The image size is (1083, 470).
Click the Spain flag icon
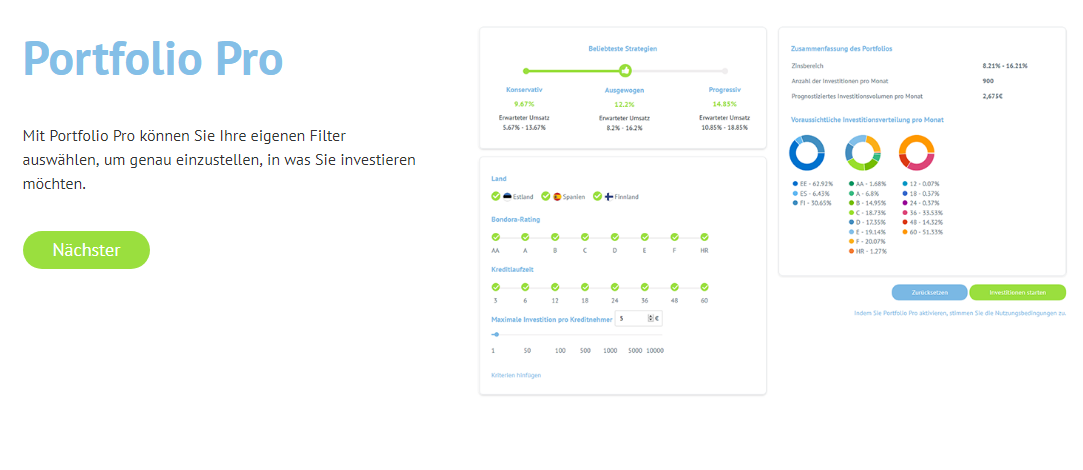coord(557,197)
